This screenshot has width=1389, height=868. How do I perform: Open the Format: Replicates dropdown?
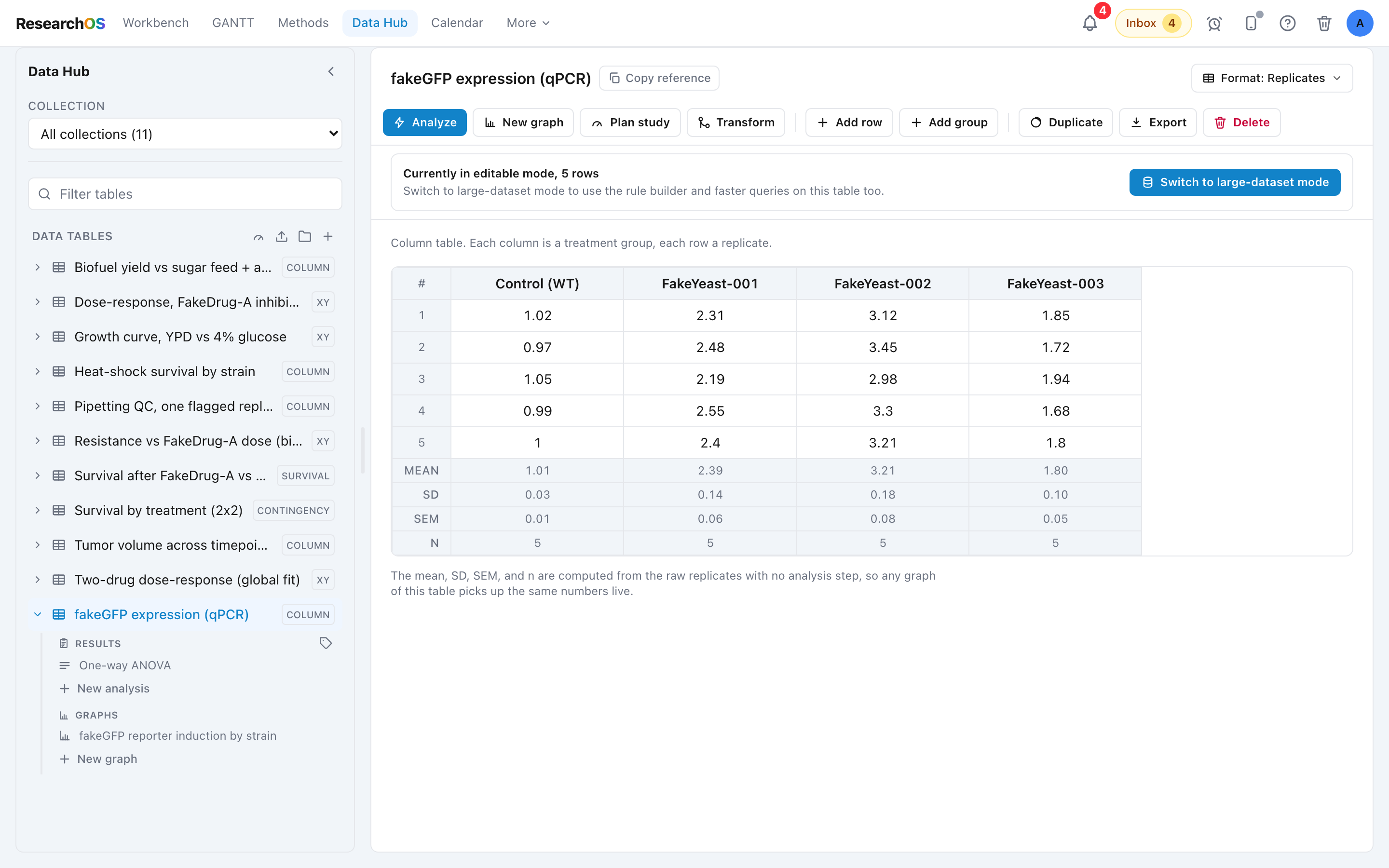[1271, 78]
